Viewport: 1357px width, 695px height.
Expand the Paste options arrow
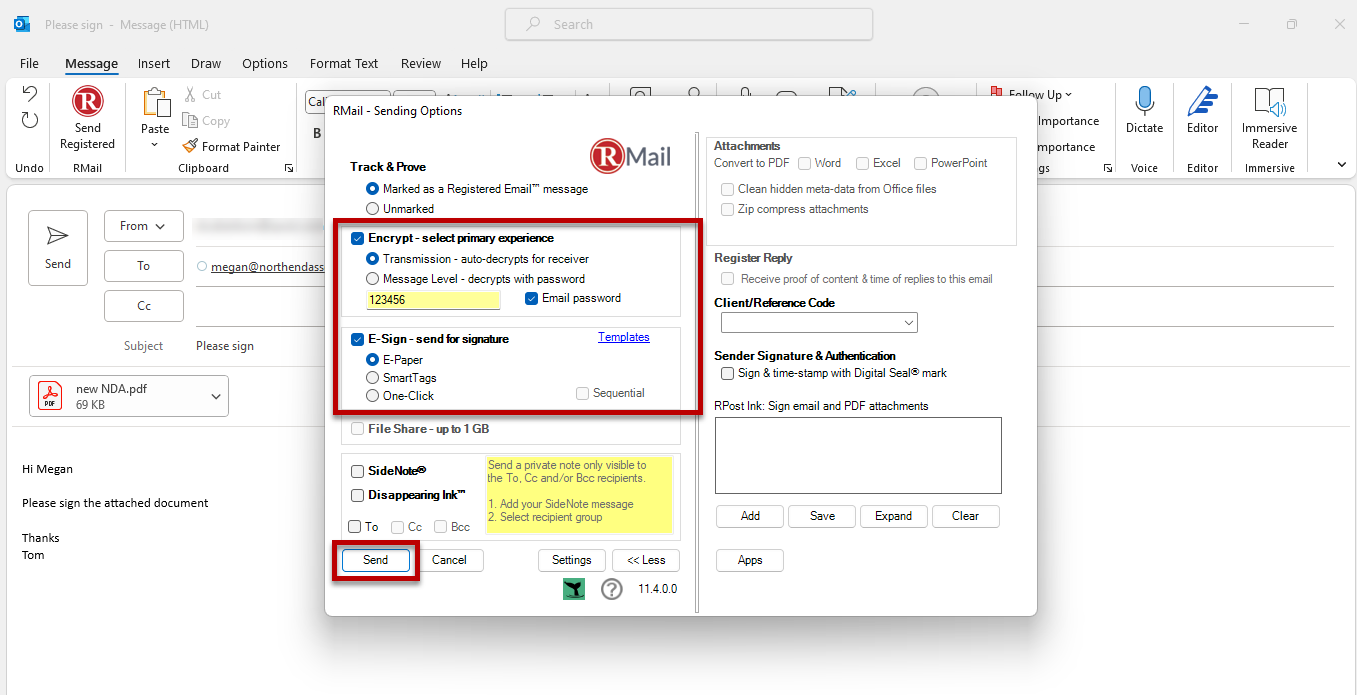click(x=155, y=144)
